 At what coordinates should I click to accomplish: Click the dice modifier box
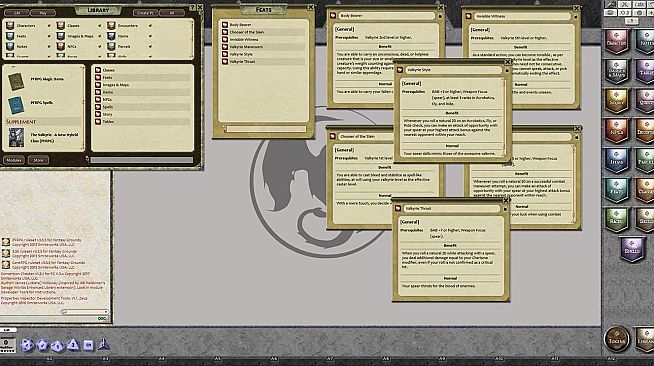point(7,344)
